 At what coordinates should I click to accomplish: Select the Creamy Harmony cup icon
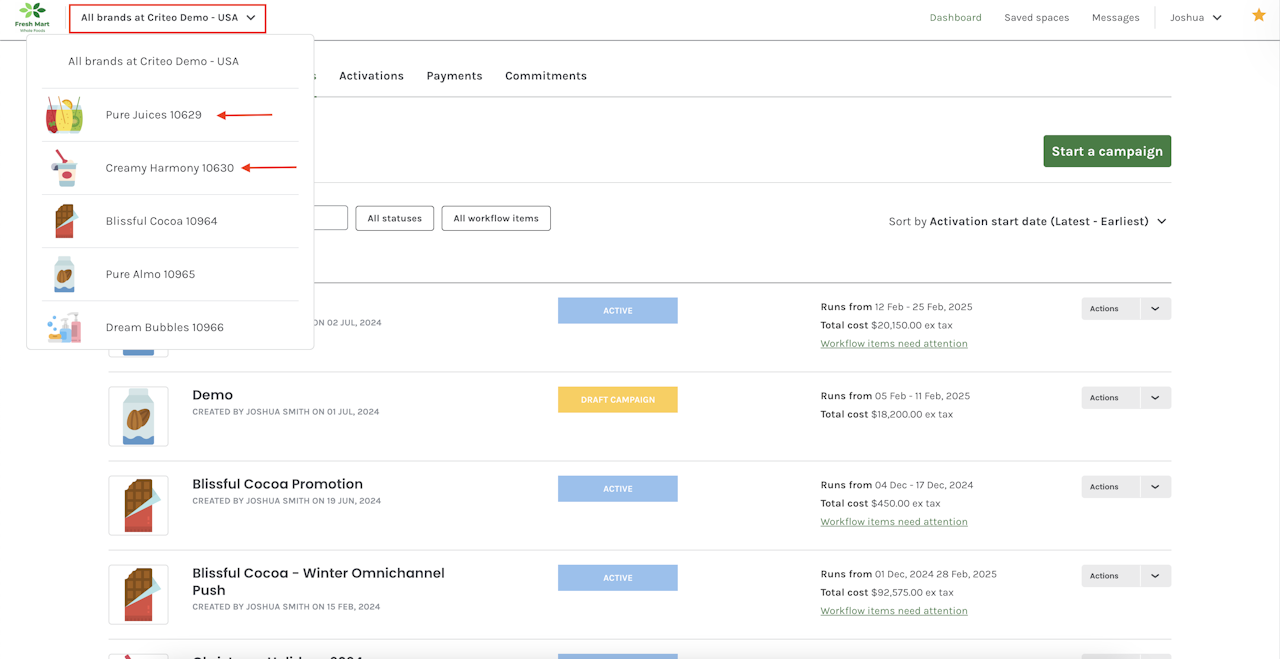(x=65, y=168)
